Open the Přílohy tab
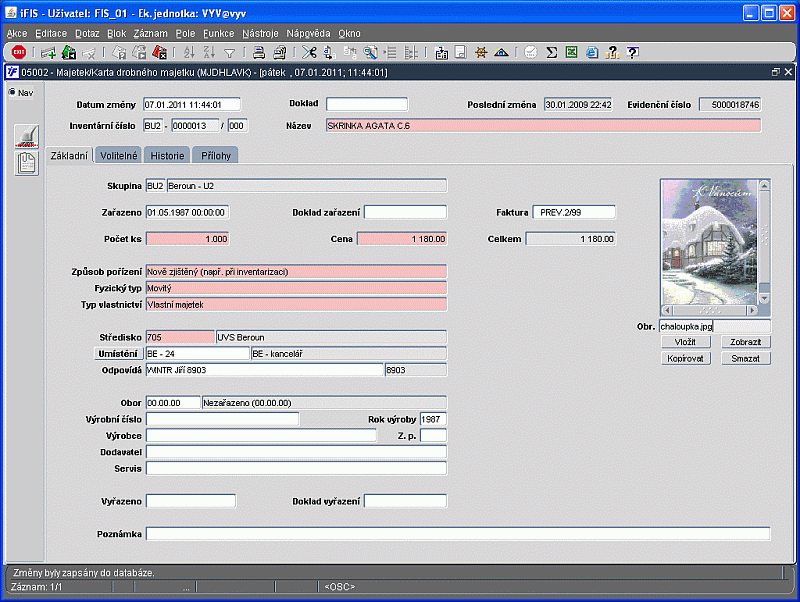 click(x=215, y=155)
